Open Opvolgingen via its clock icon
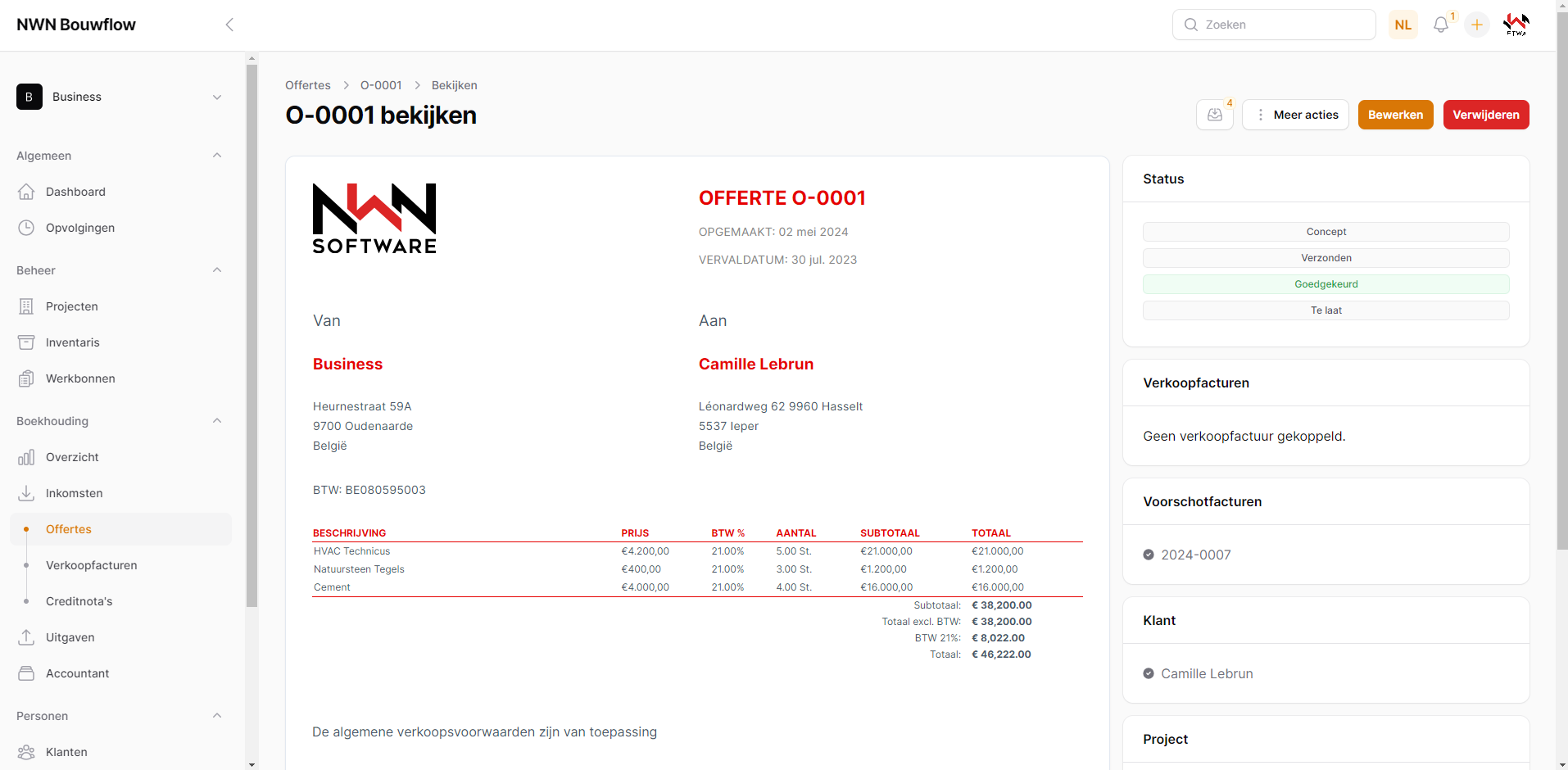 click(26, 228)
